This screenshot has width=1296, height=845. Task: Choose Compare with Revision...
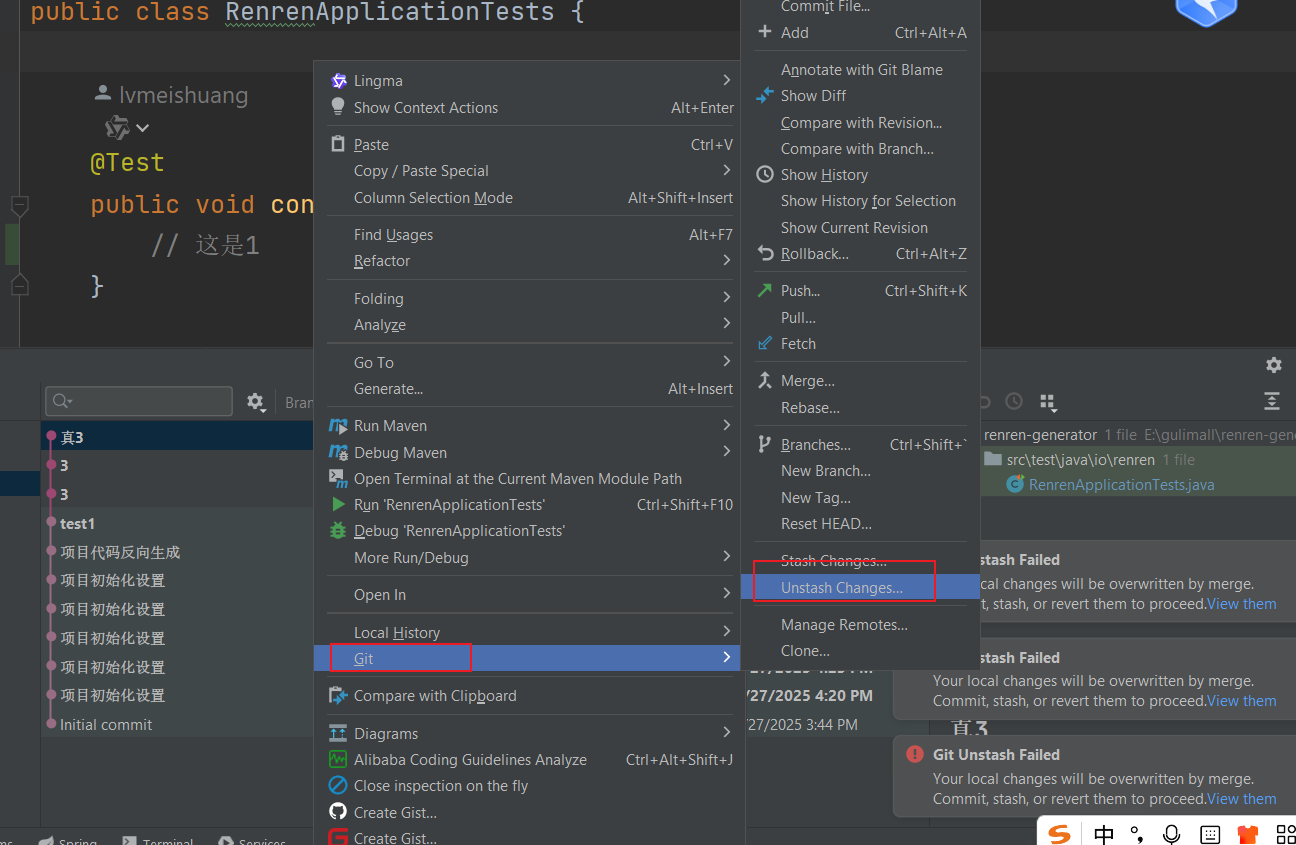point(861,123)
